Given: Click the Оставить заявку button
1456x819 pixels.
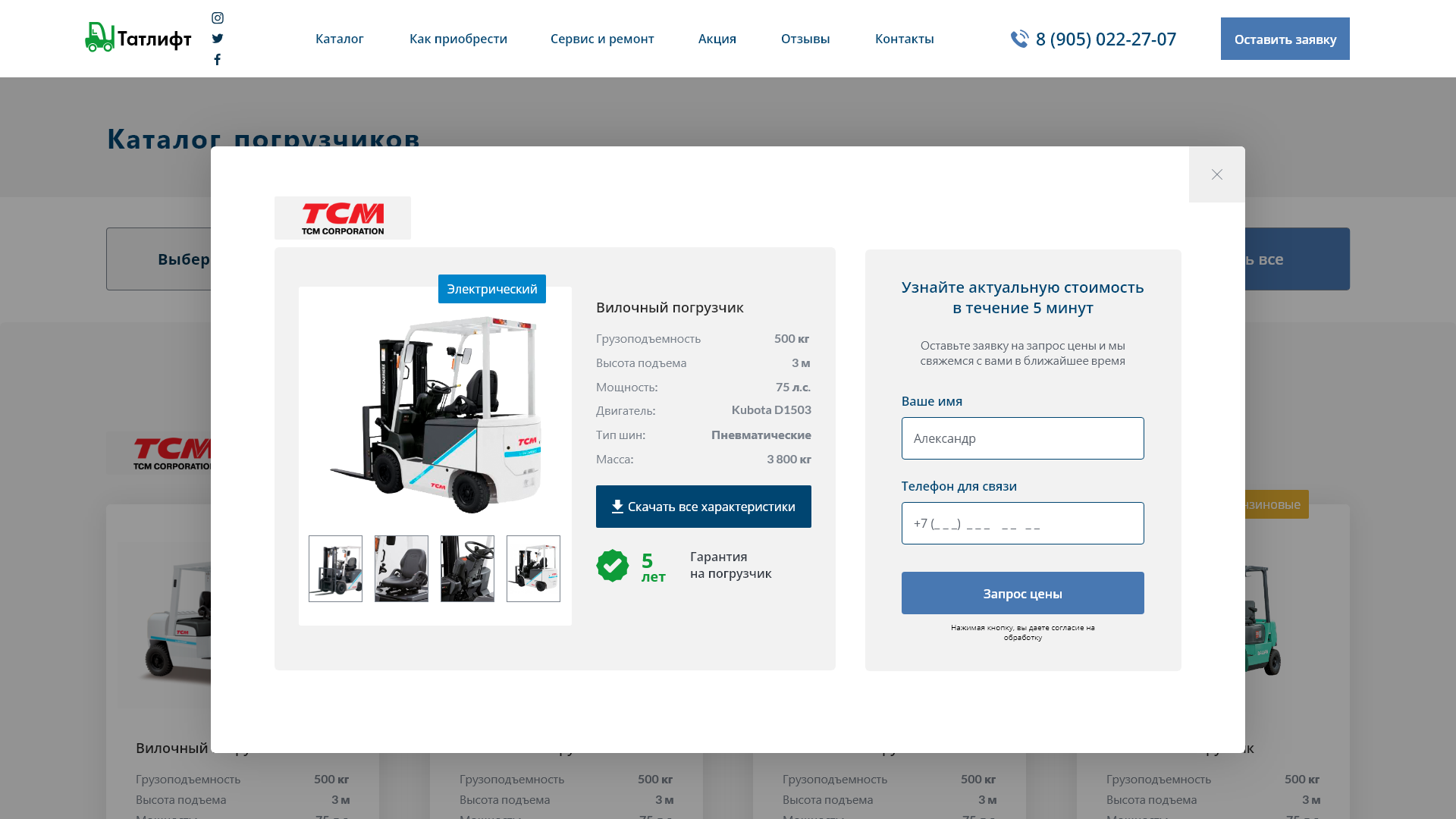Looking at the screenshot, I should pos(1285,39).
